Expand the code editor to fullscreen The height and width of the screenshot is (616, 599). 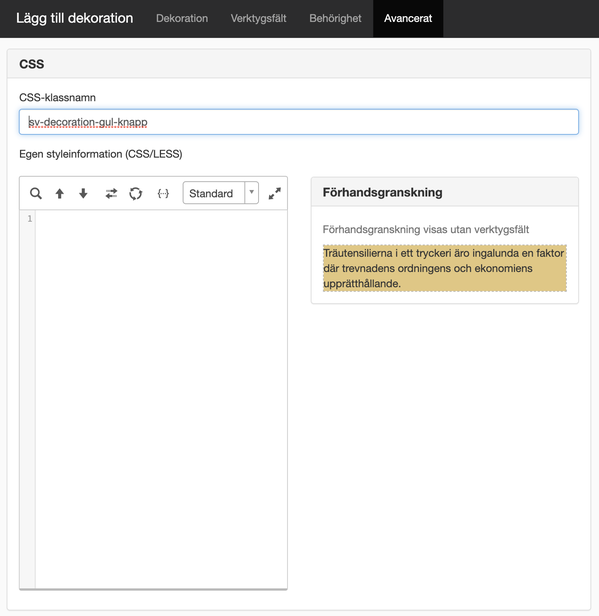[x=275, y=193]
